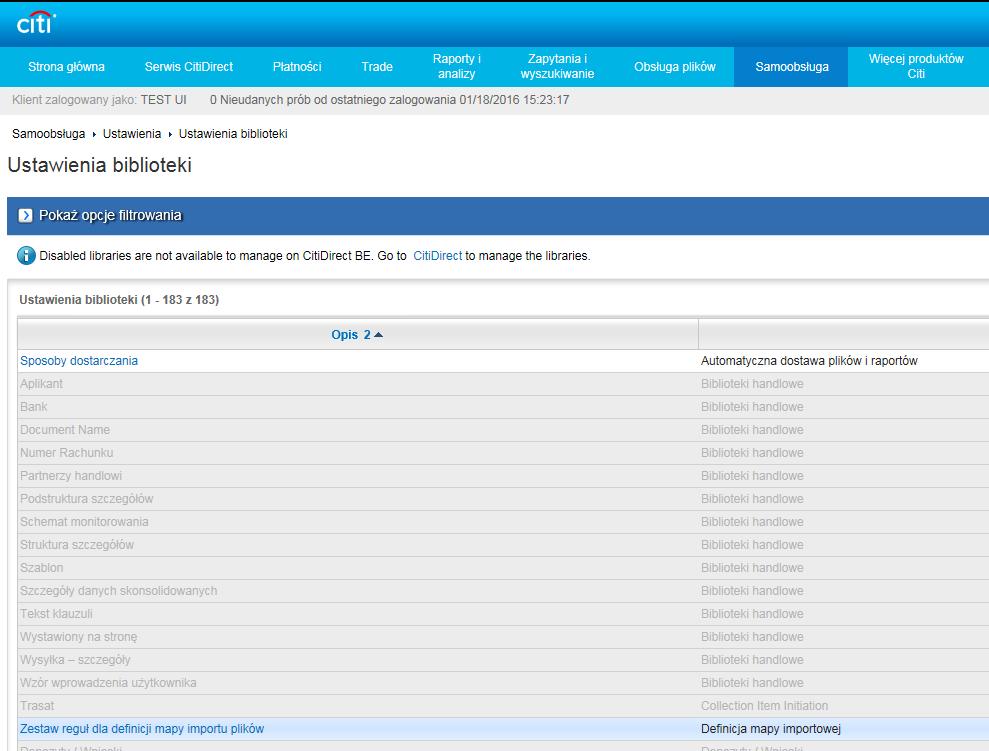989x751 pixels.
Task: Click the Citi logo
Action: [36, 23]
